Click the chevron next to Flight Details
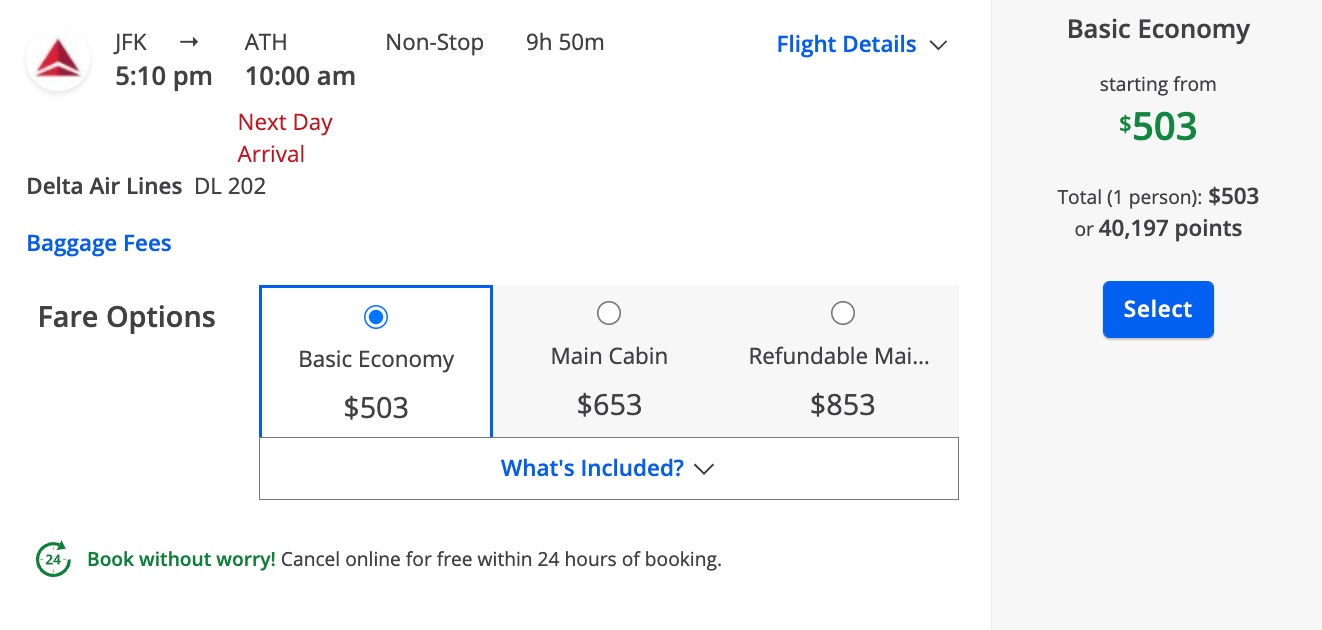Image resolution: width=1322 pixels, height=630 pixels. click(938, 45)
